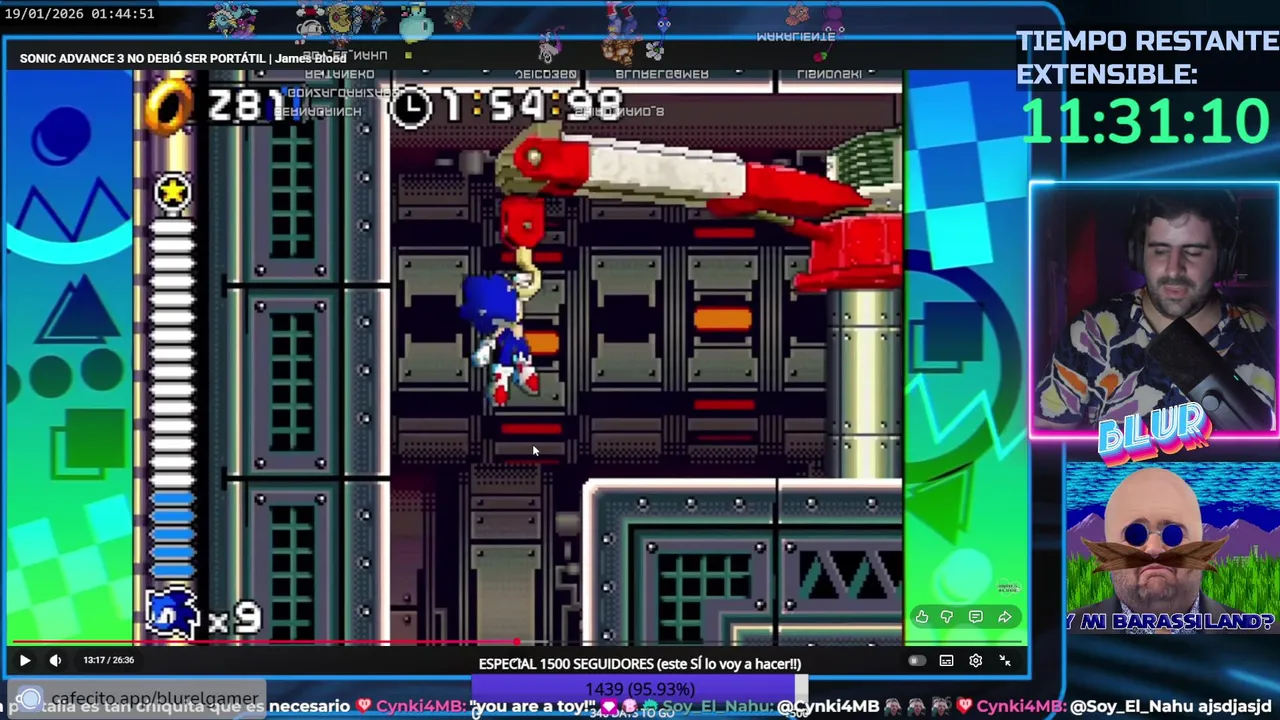Screen dimensions: 1280x720
Task: Click the date and time 19/01/2026 01:44:51
Action: 80,14
